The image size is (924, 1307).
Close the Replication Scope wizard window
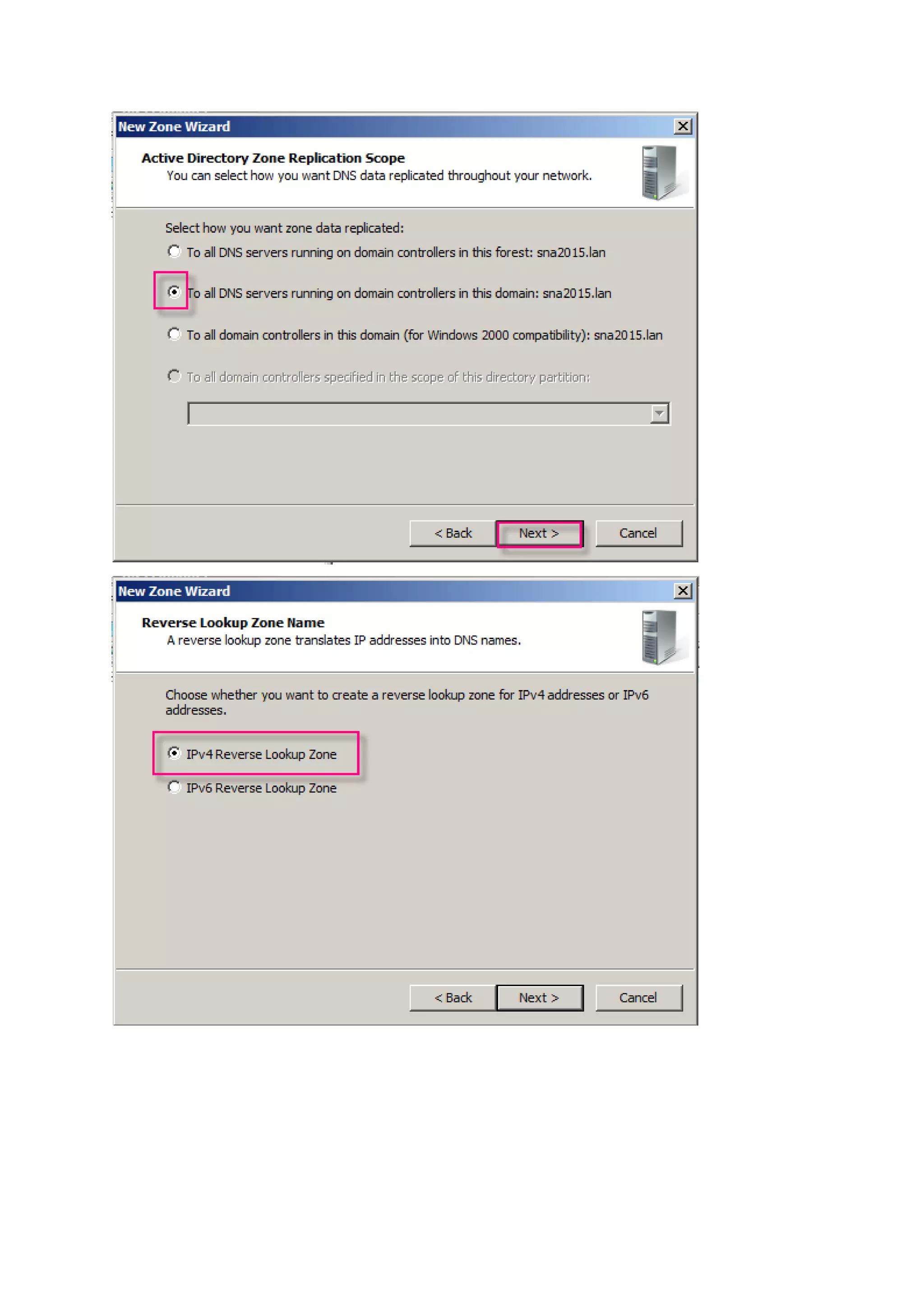[x=683, y=126]
